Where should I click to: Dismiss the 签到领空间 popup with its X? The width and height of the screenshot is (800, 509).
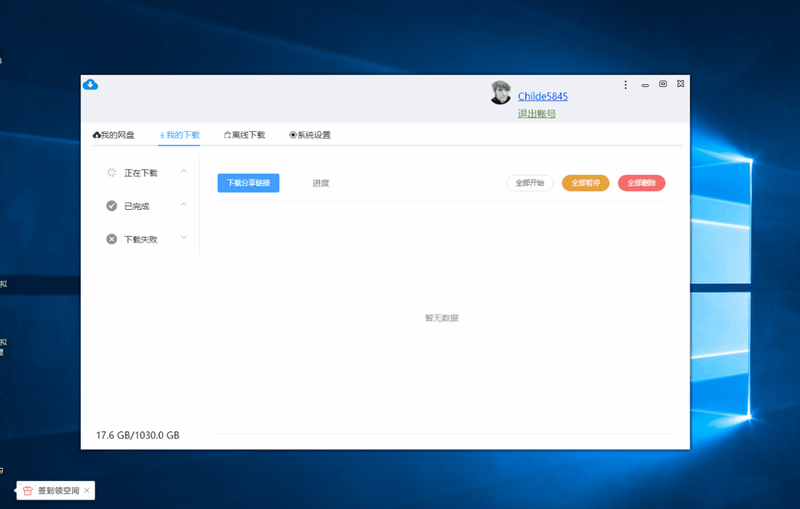(87, 491)
